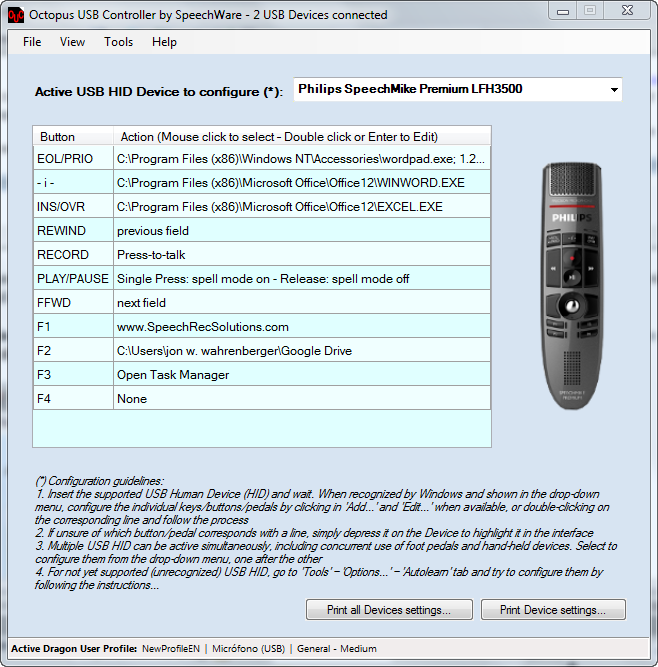This screenshot has width=658, height=667.
Task: Choose the INS/OVR EXCEL.EXE row
Action: 300,207
